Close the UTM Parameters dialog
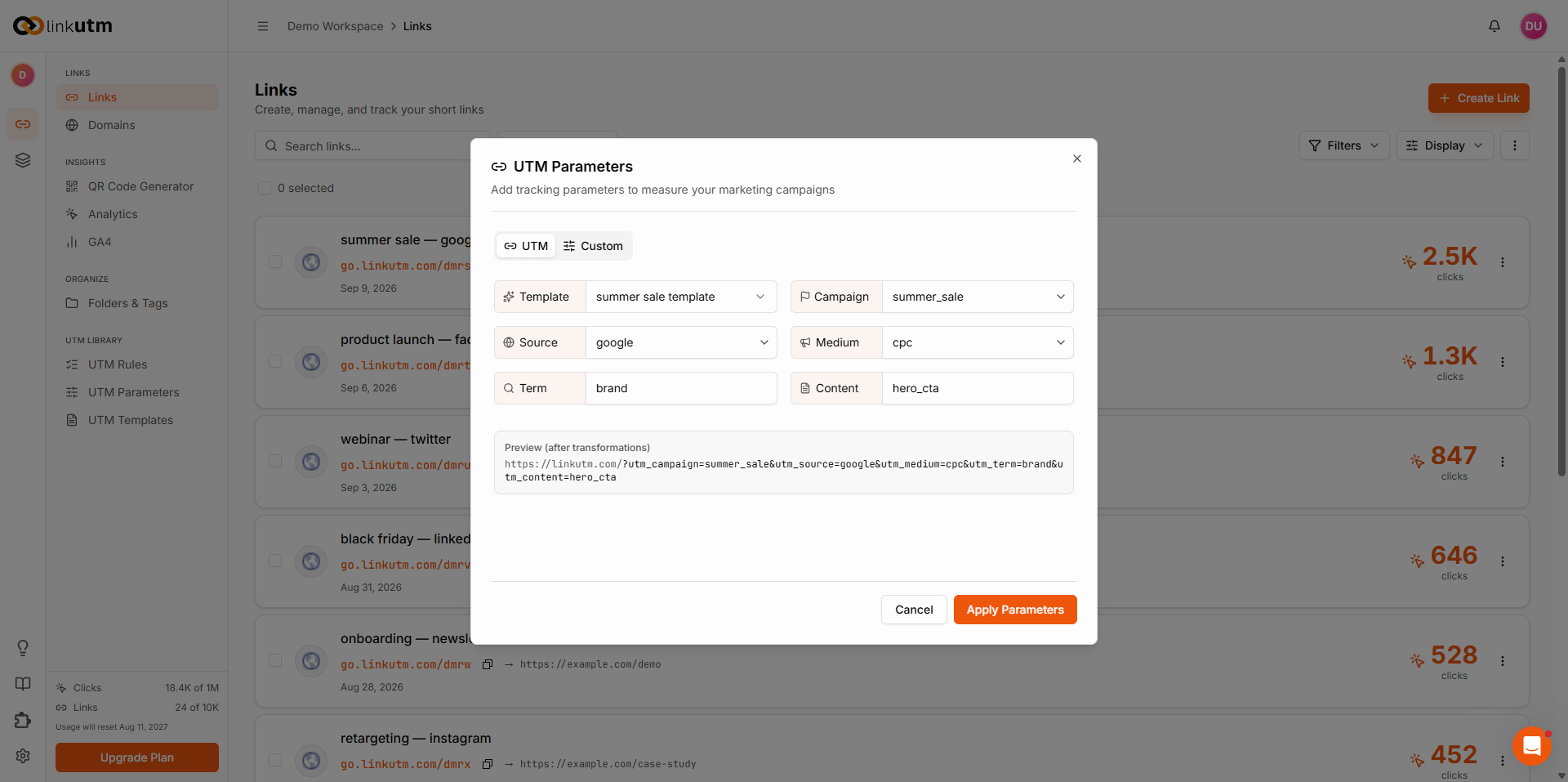The image size is (1568, 782). (x=1077, y=159)
